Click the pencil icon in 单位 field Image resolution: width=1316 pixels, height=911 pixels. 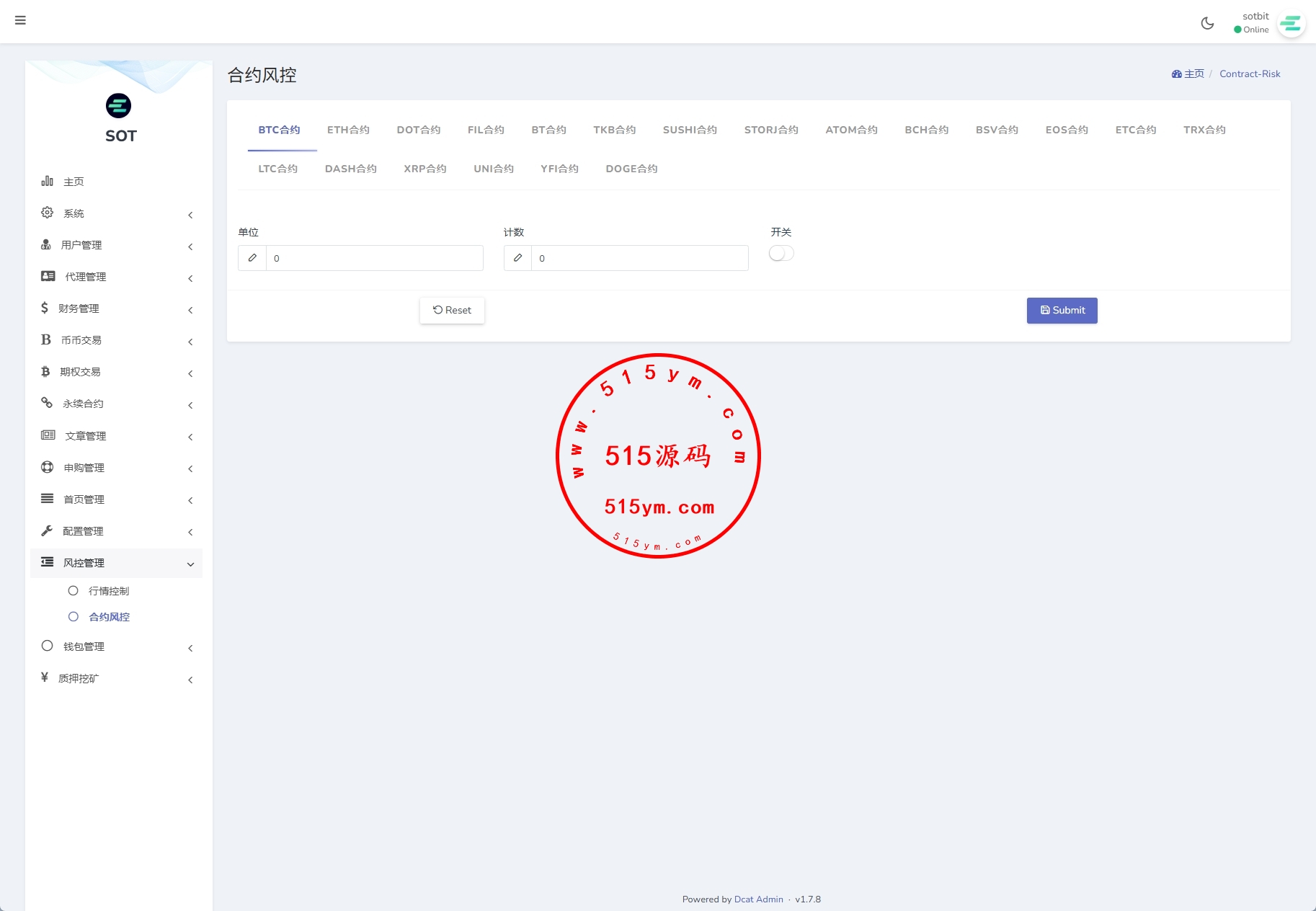tap(252, 258)
